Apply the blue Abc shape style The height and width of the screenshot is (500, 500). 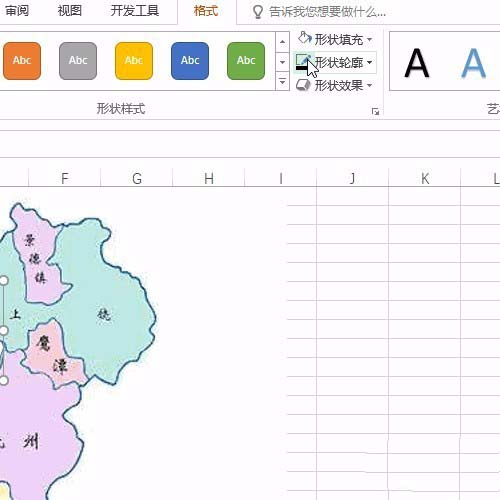(190, 61)
